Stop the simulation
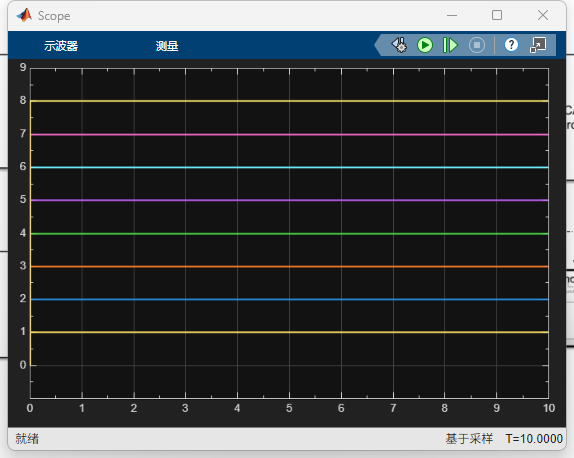Screen dimensions: 574x458 click(477, 45)
